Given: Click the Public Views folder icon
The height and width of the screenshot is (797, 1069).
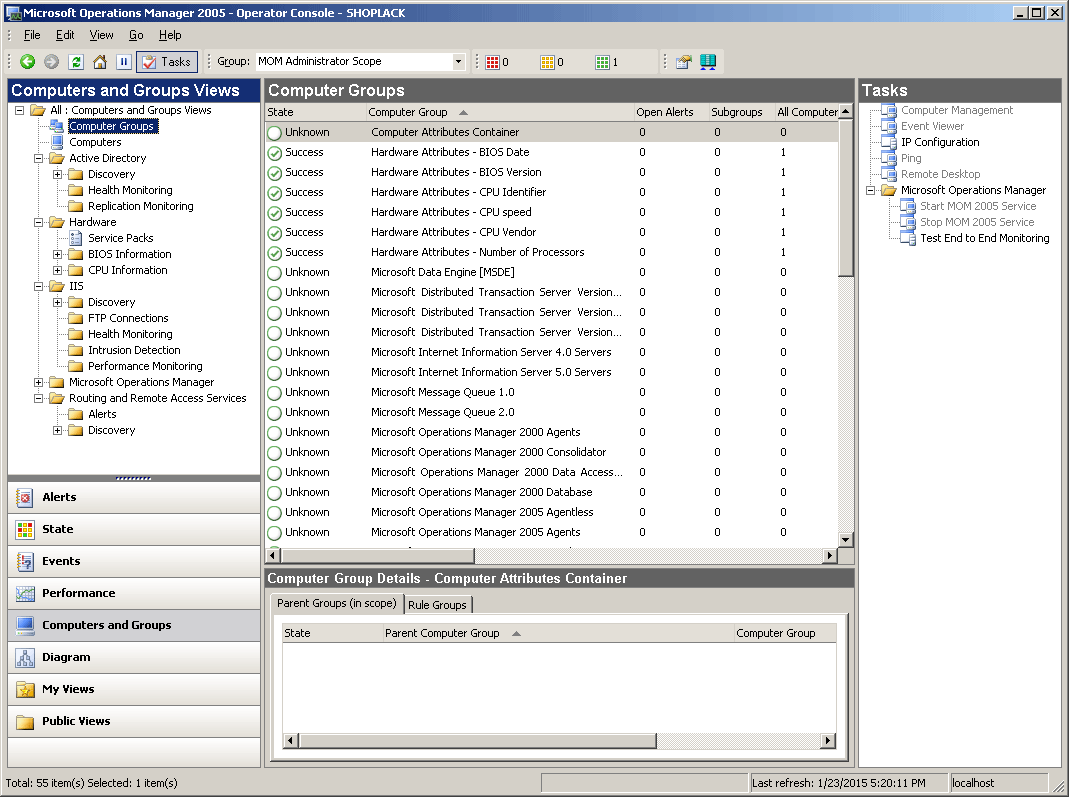Looking at the screenshot, I should click(25, 722).
